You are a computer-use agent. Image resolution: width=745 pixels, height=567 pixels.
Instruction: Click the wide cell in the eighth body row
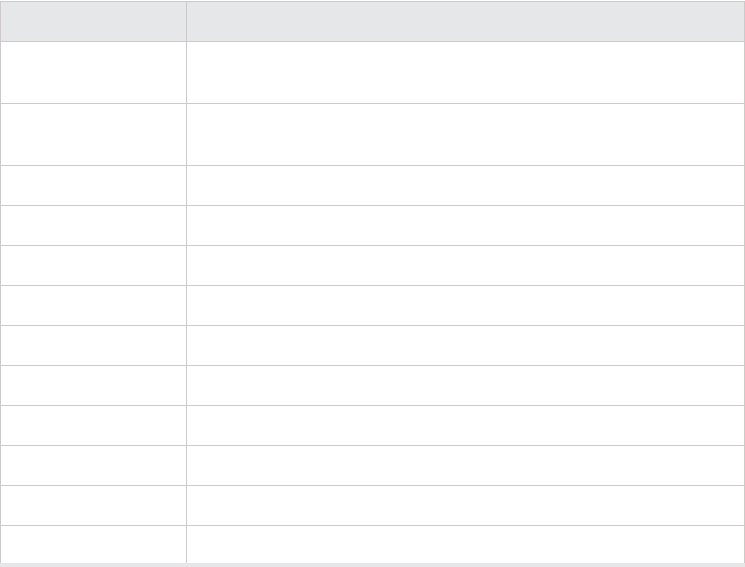pyautogui.click(x=465, y=385)
